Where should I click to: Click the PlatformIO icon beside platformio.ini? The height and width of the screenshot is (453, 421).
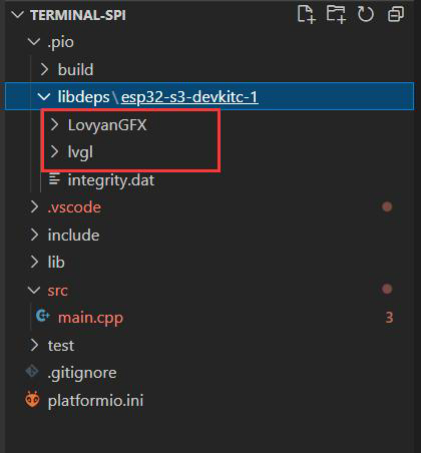[x=32, y=400]
